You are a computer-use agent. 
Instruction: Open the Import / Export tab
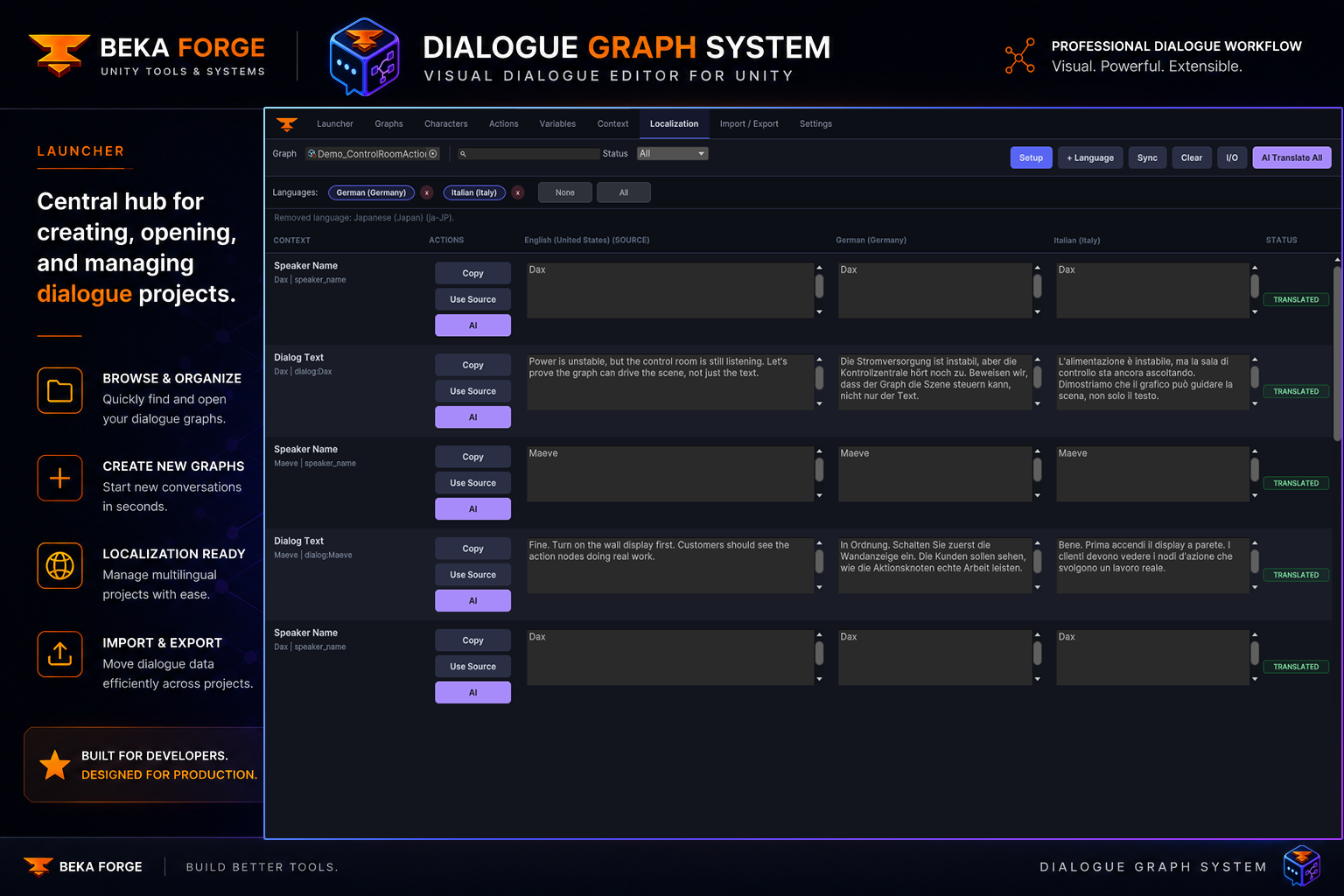[x=749, y=124]
